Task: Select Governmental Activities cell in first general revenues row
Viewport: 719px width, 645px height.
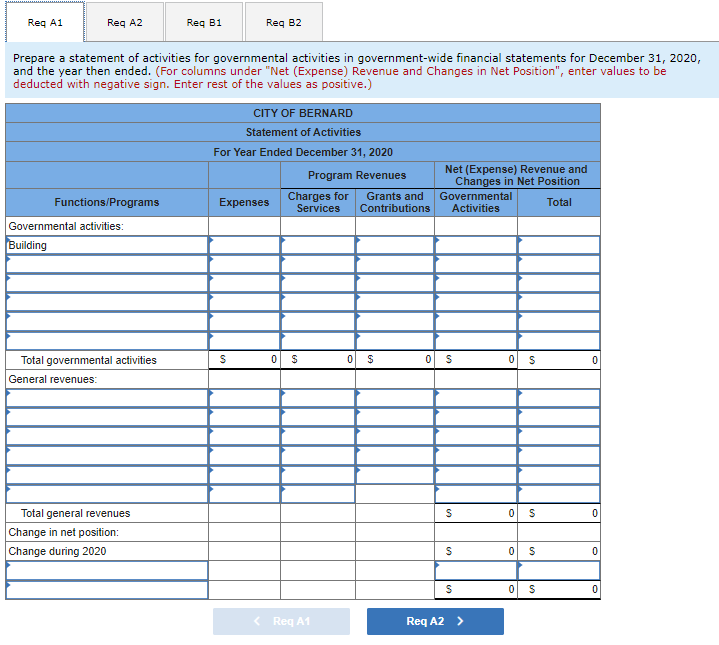Action: click(476, 398)
